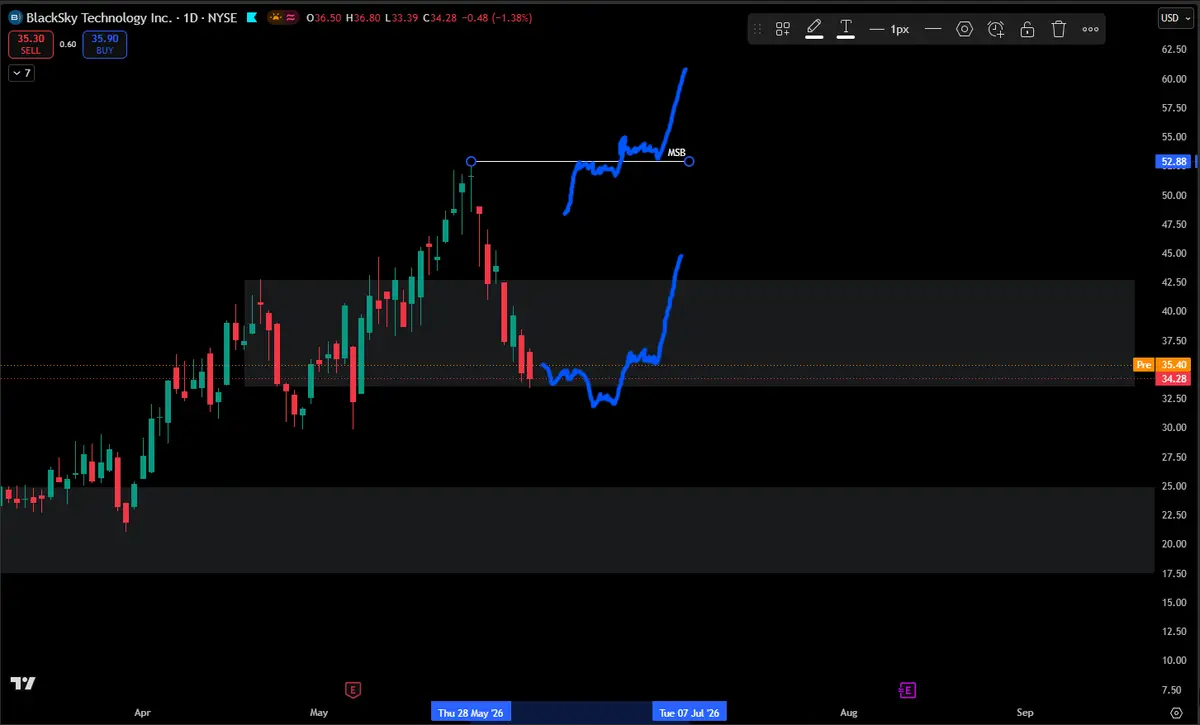Select the right anchor of the MSB line

[689, 161]
